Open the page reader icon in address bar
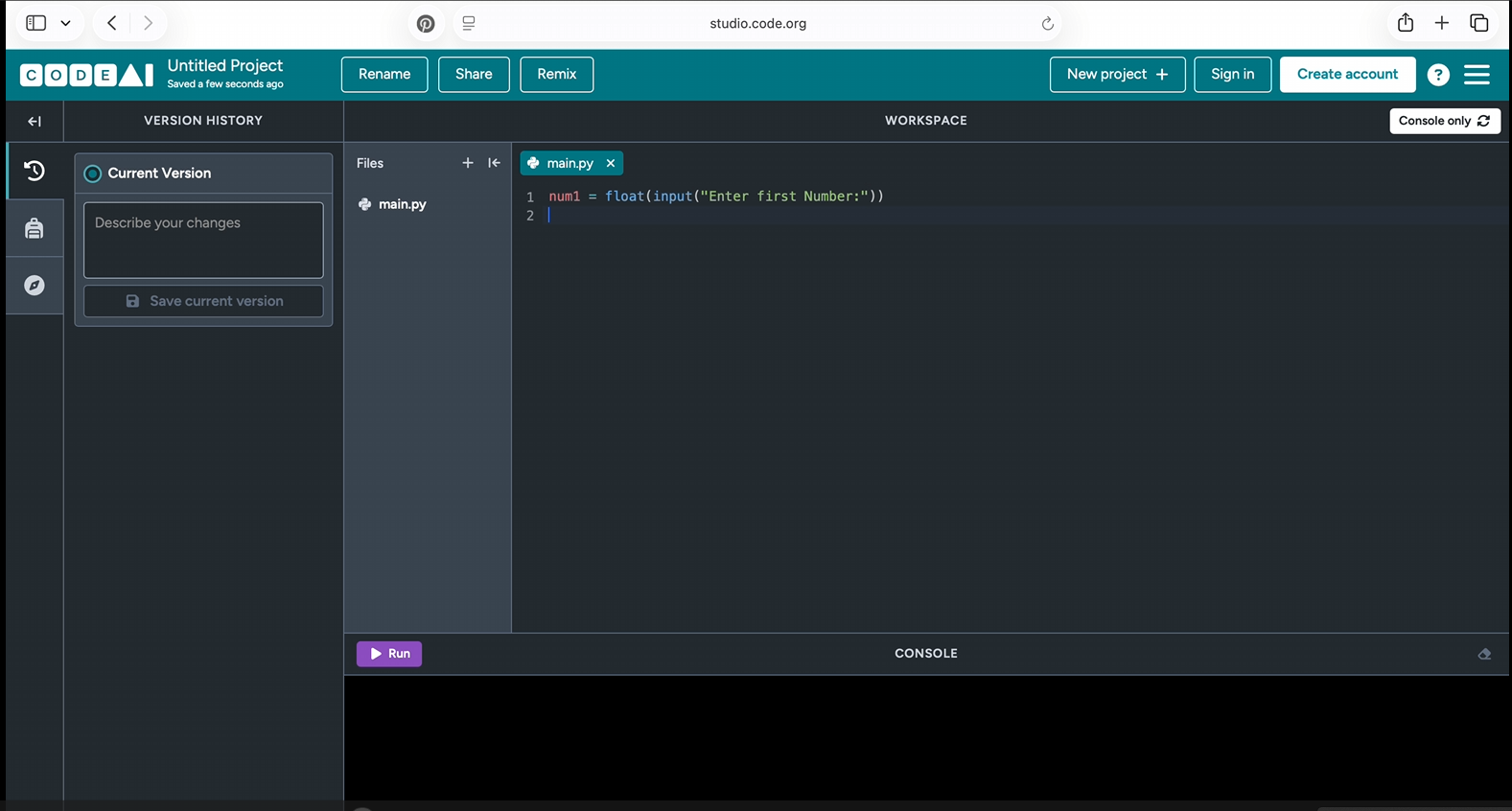1512x811 pixels. pyautogui.click(x=469, y=23)
